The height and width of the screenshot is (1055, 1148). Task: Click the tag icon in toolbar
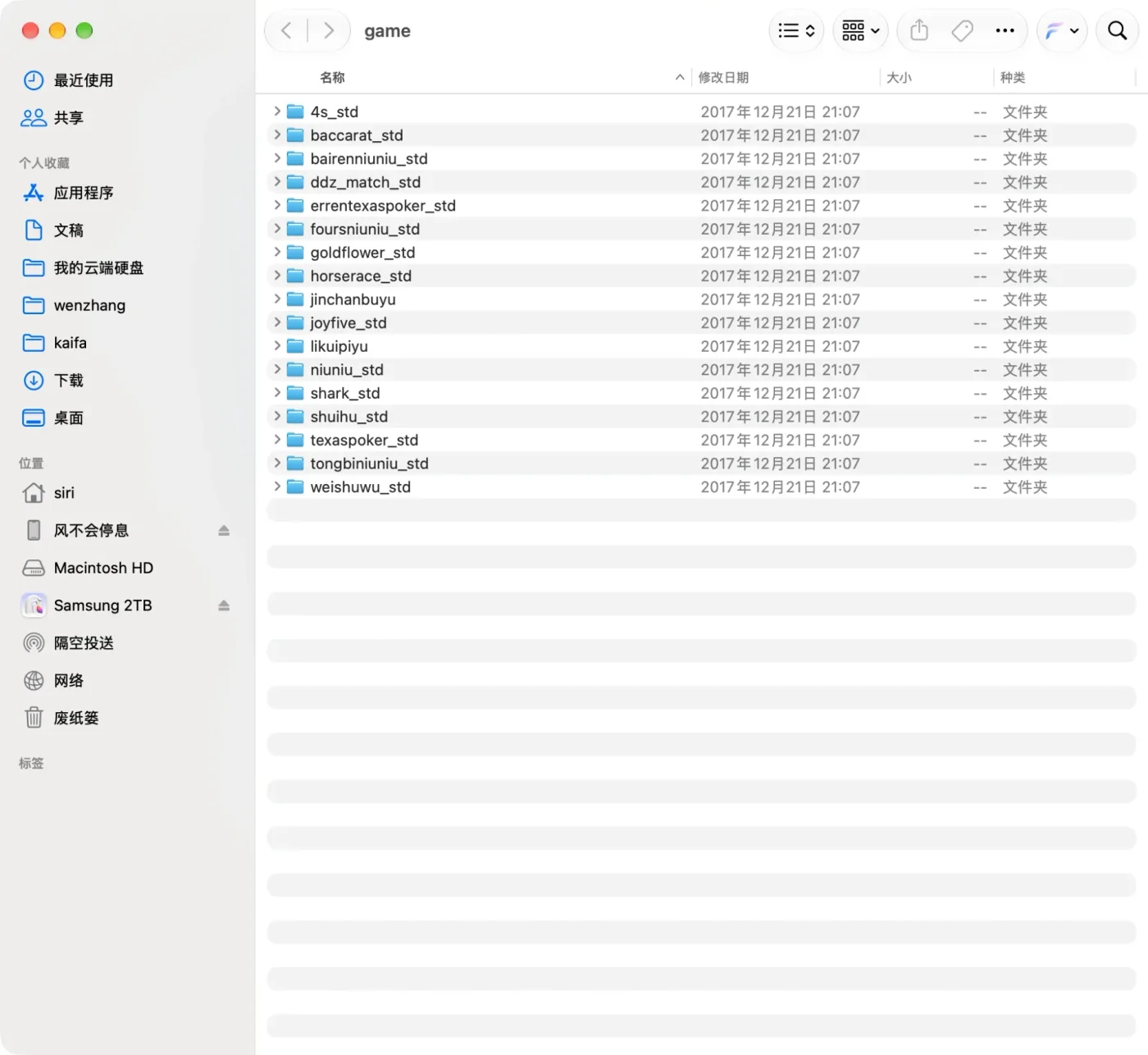coord(962,31)
